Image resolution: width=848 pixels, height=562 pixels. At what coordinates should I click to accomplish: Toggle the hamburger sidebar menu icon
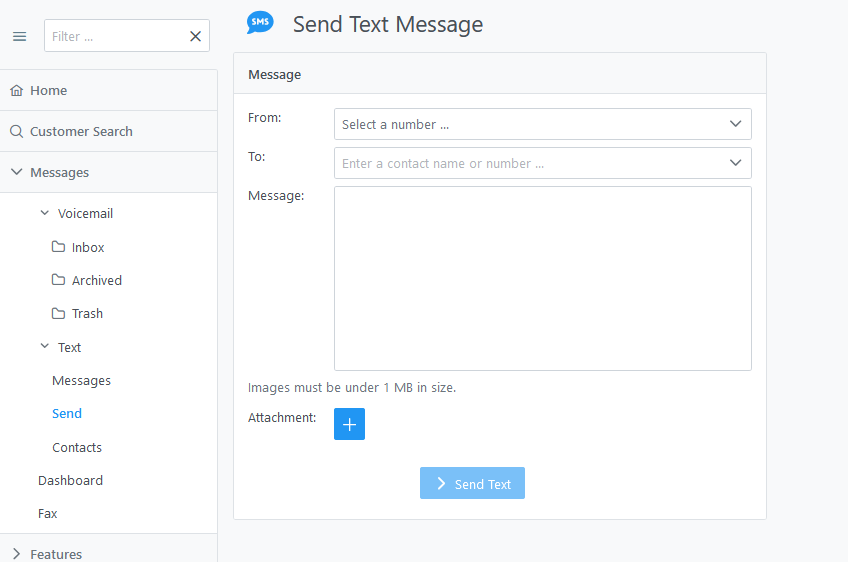[x=19, y=36]
